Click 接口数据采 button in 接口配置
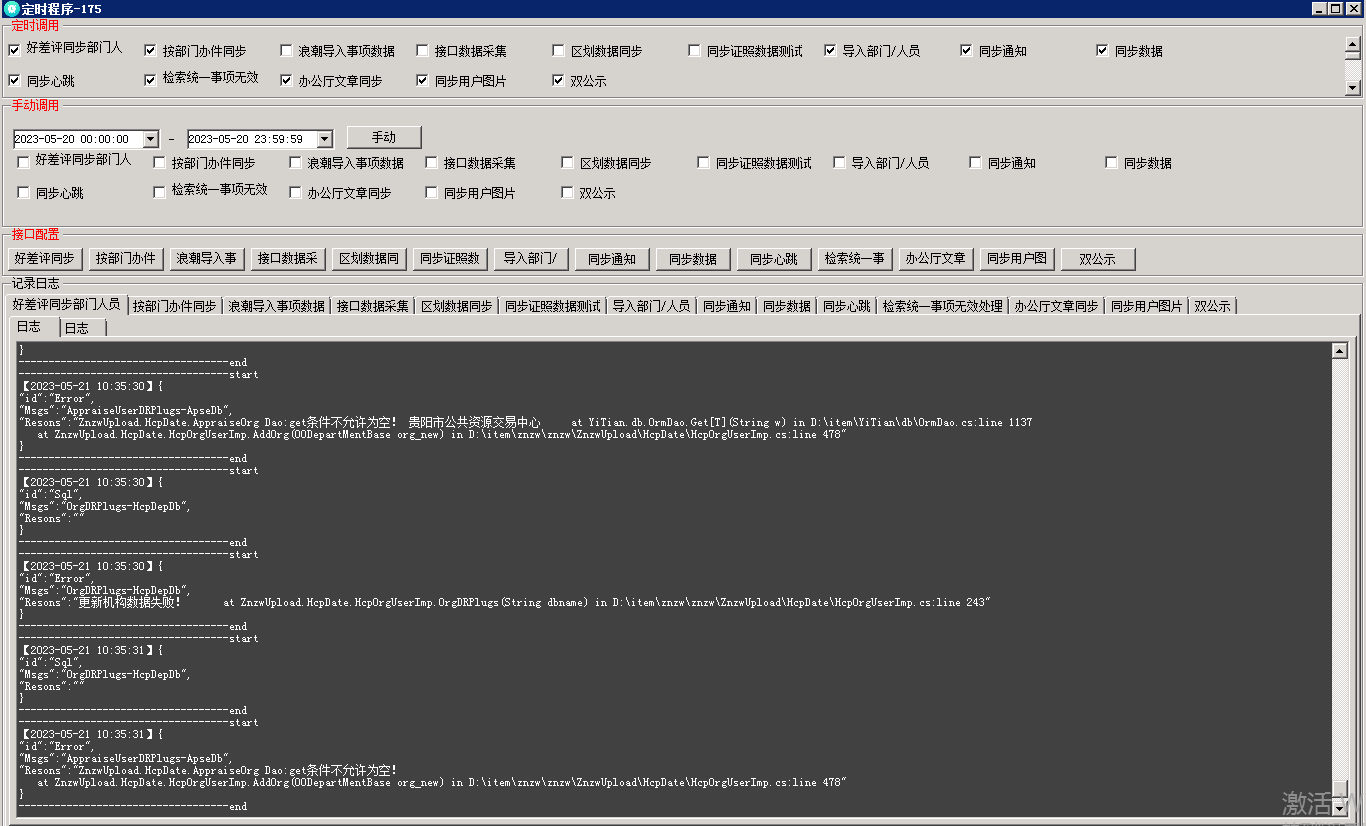Image resolution: width=1366 pixels, height=826 pixels. coord(288,259)
